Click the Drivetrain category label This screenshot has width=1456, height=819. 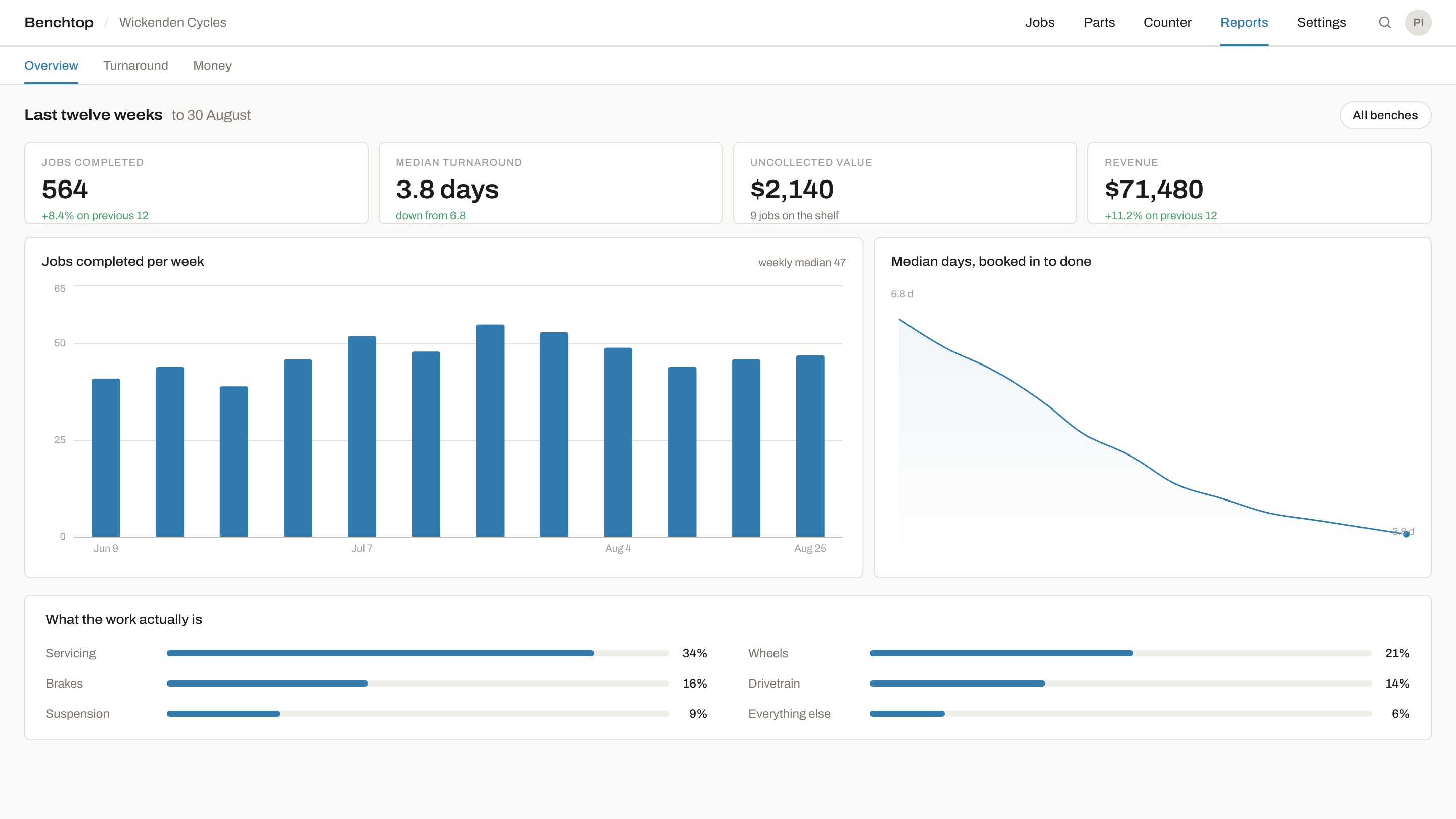pos(774,684)
